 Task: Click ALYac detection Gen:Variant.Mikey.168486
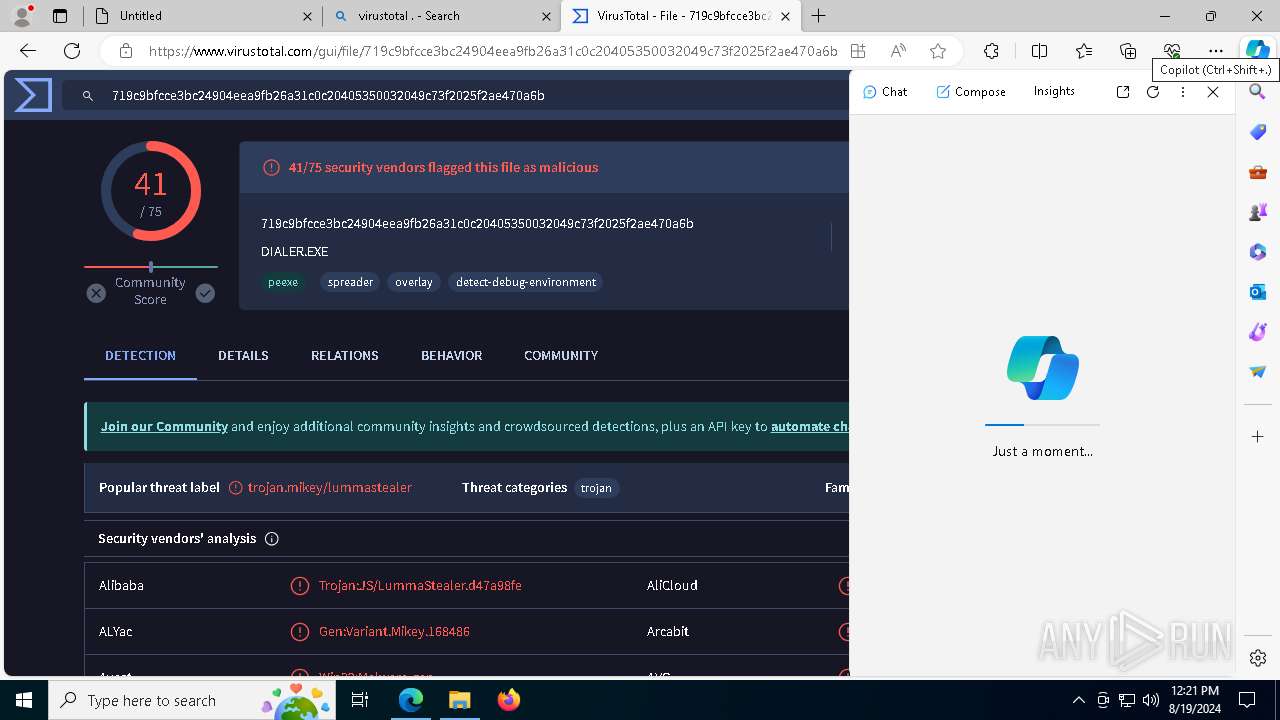click(394, 631)
